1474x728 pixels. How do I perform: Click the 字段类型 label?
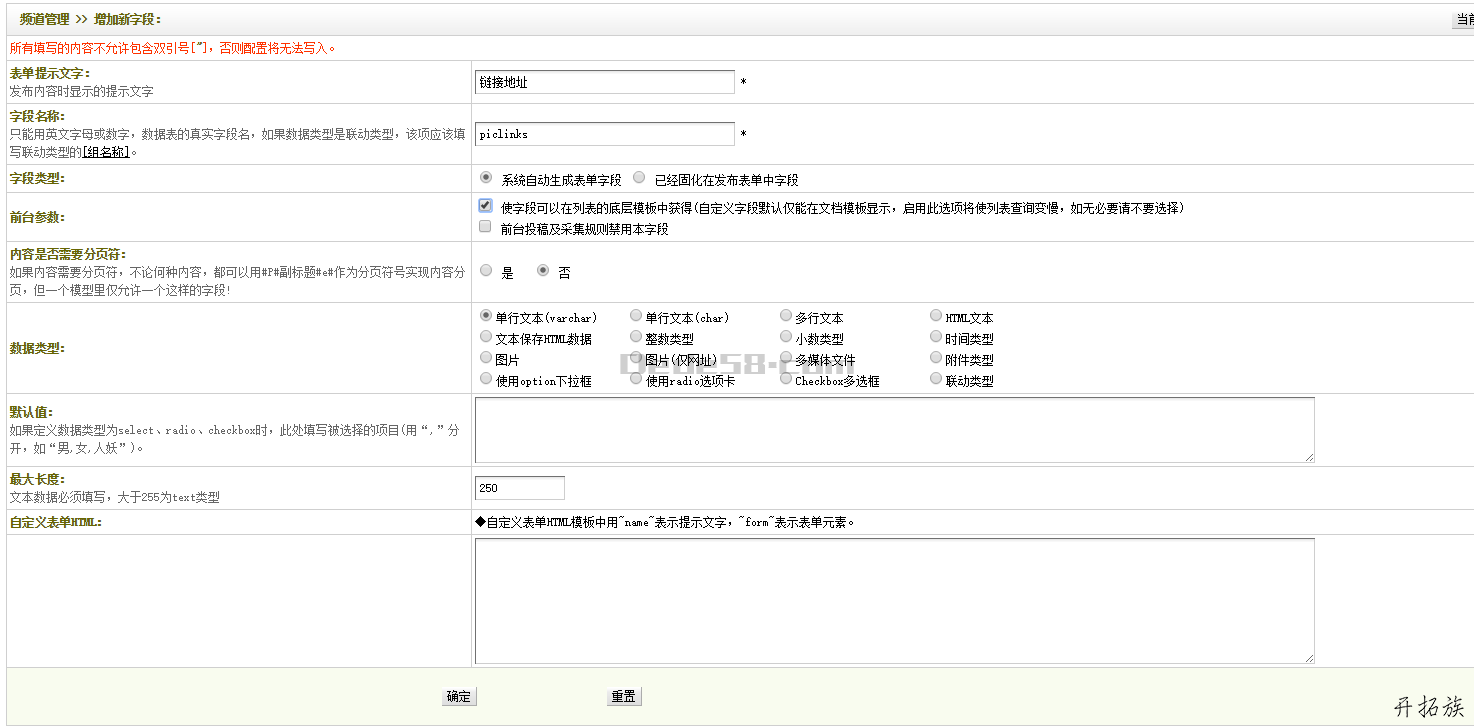(37, 179)
